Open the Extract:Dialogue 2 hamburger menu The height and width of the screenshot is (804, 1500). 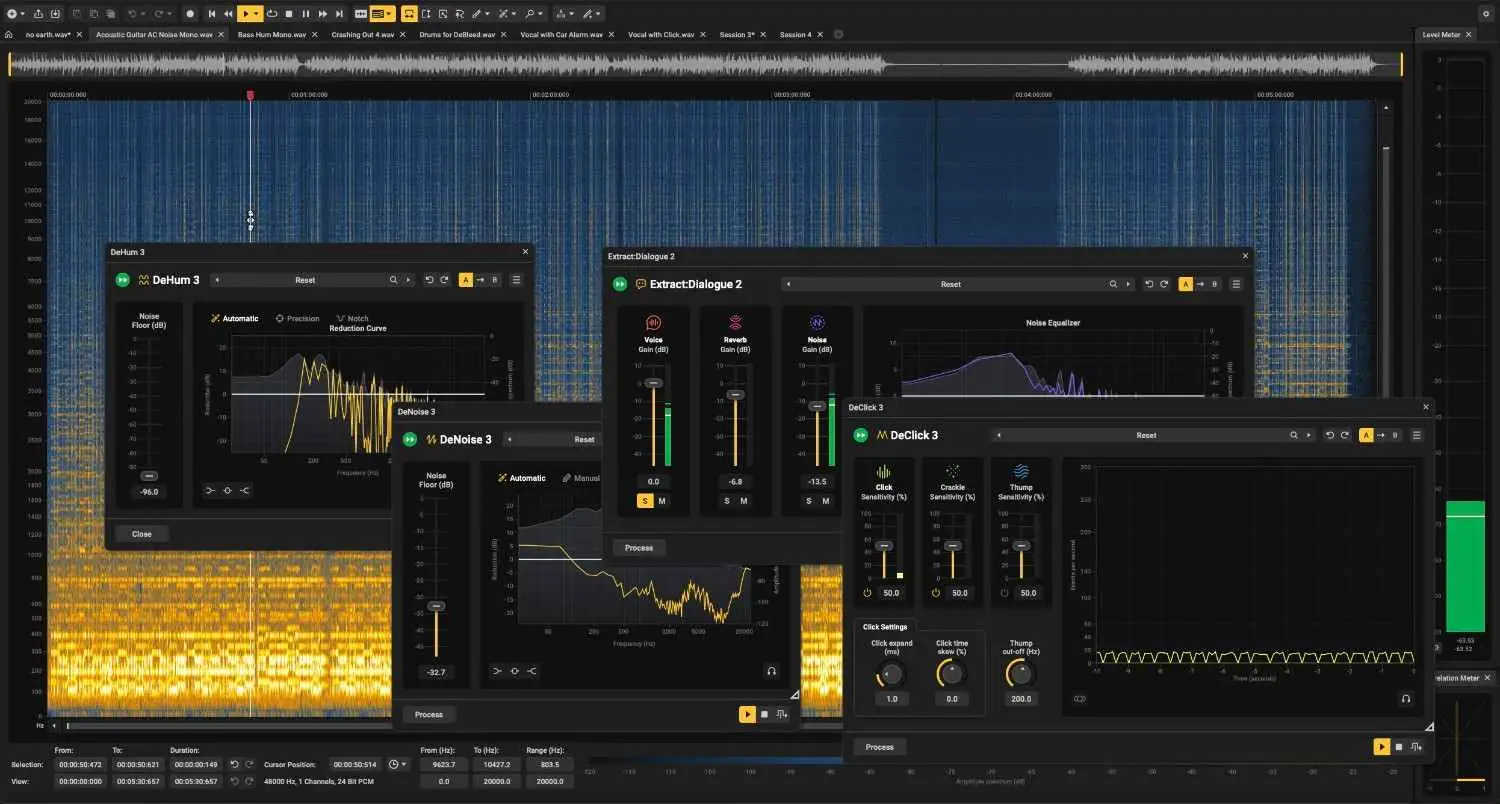tap(1236, 284)
